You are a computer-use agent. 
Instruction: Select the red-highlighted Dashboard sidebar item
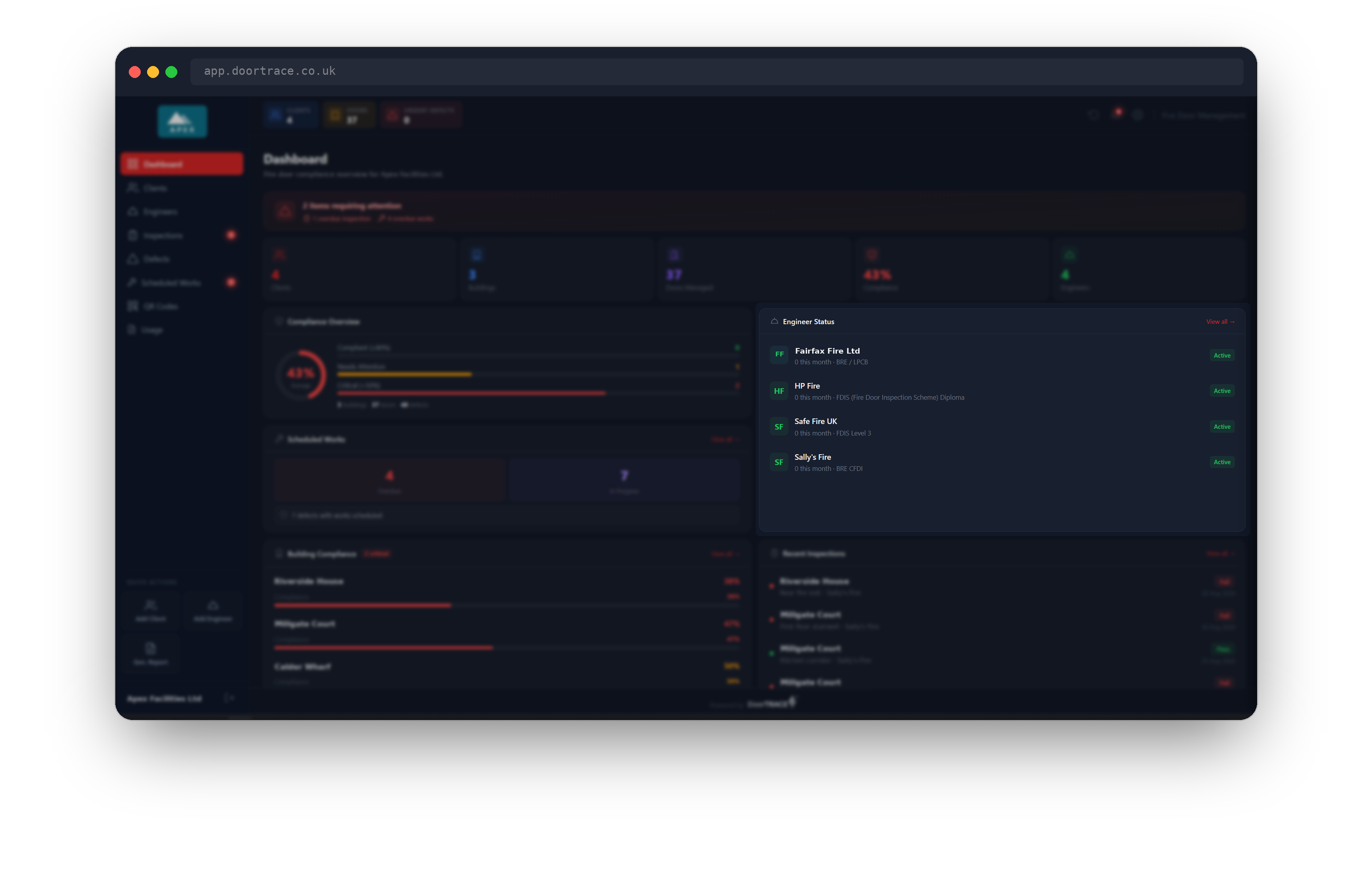click(x=181, y=164)
